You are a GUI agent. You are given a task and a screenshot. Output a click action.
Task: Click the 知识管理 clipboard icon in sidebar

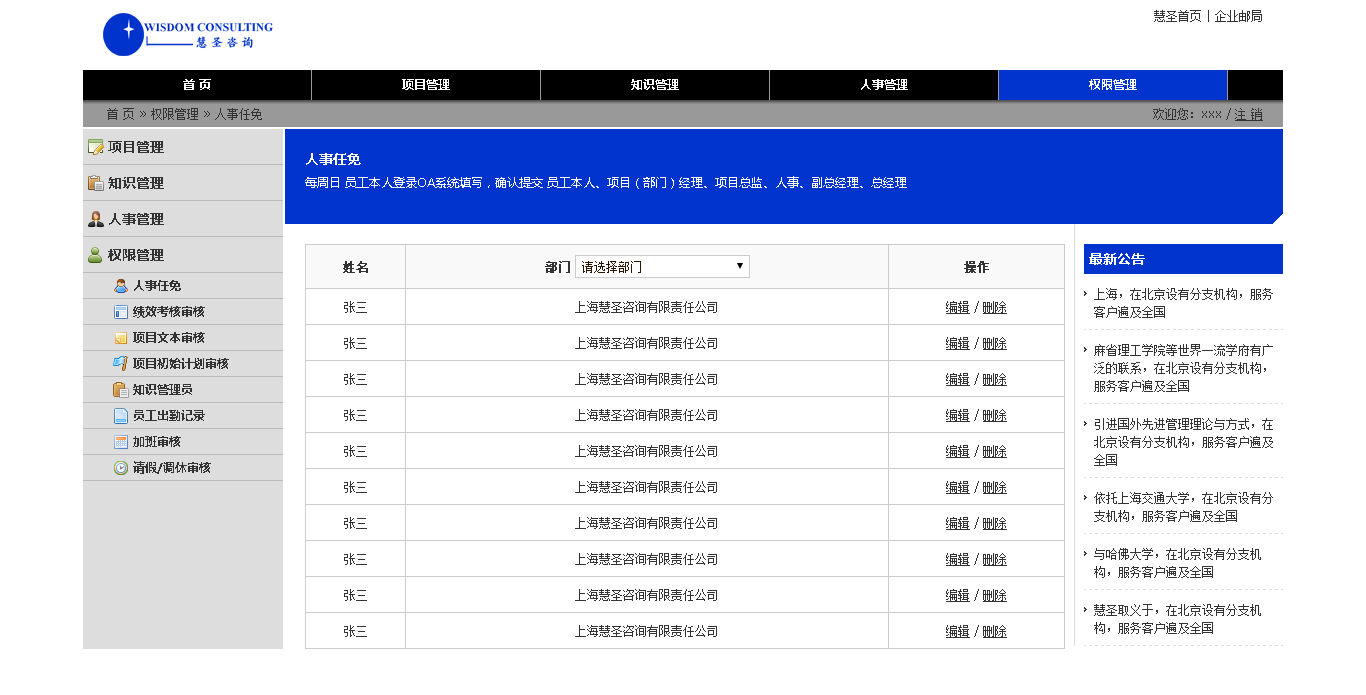(96, 183)
